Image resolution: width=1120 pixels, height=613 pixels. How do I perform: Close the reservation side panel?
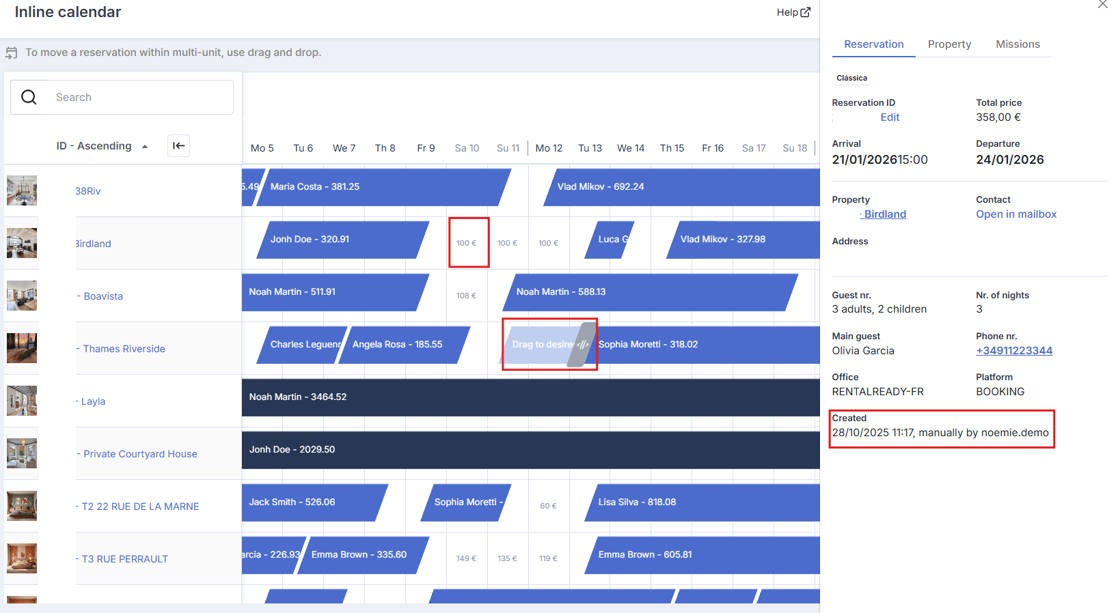tap(1102, 4)
